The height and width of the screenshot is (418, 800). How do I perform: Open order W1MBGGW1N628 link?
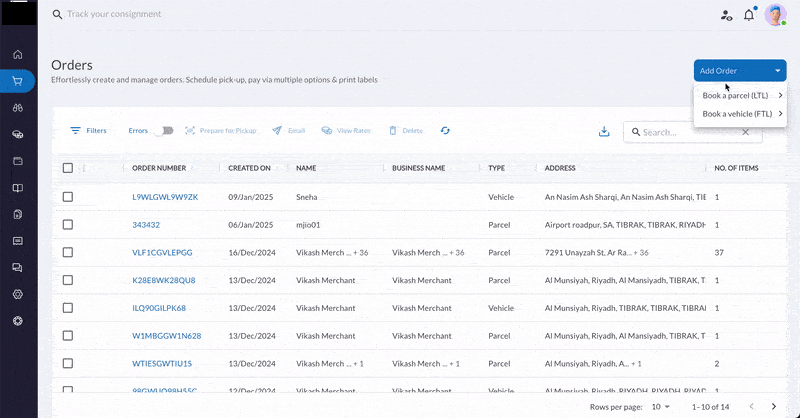[166, 336]
